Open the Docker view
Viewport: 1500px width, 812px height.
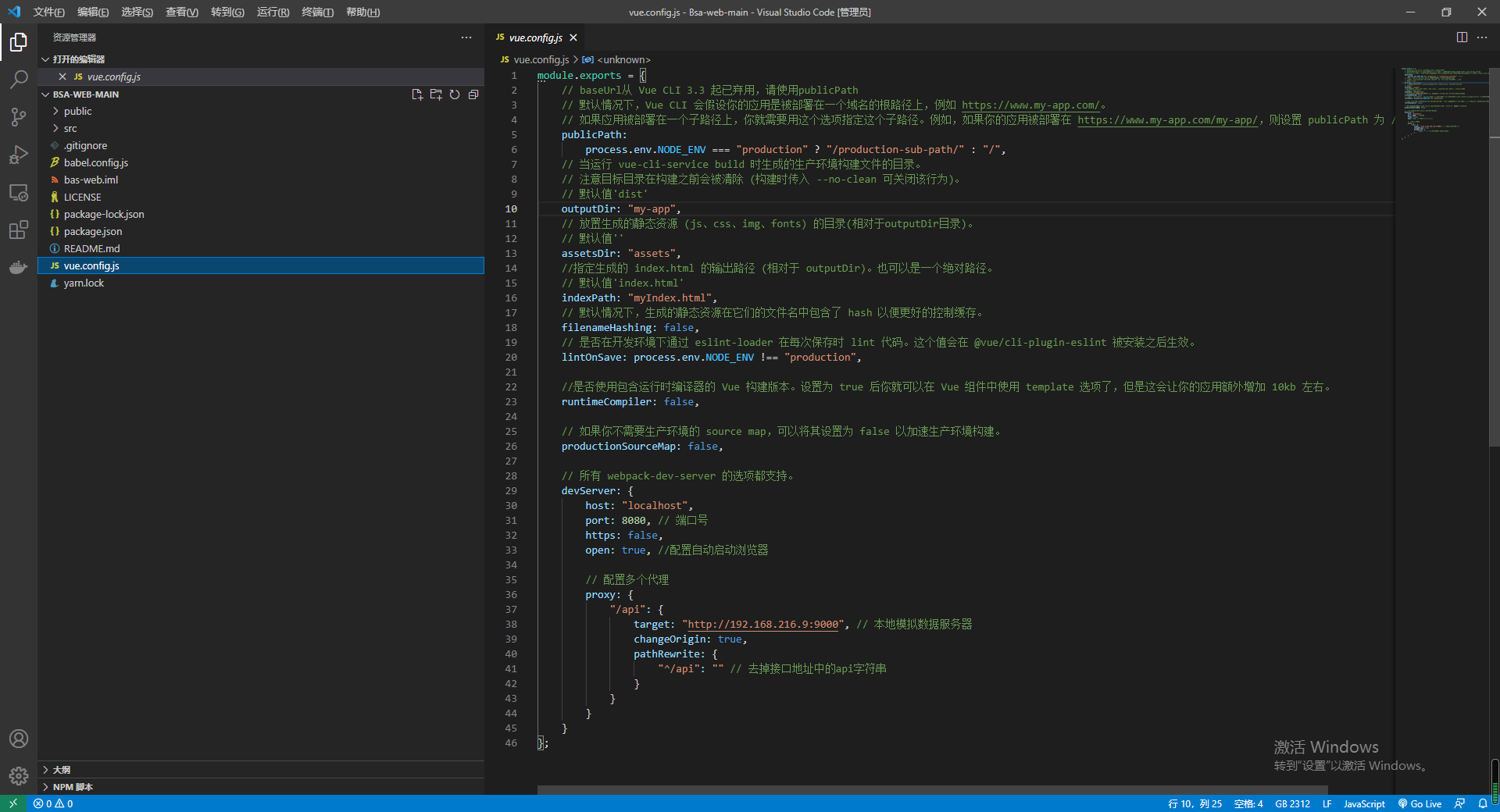tap(19, 267)
